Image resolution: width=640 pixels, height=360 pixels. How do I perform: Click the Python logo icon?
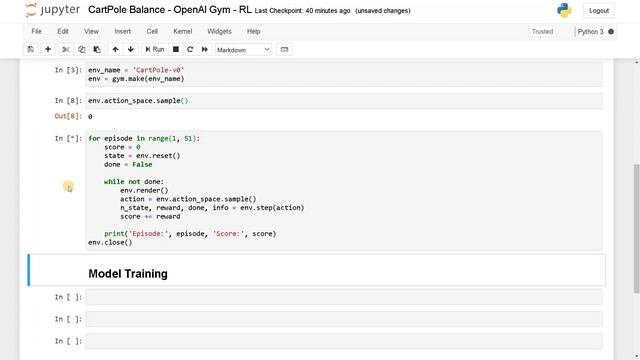click(x=564, y=10)
